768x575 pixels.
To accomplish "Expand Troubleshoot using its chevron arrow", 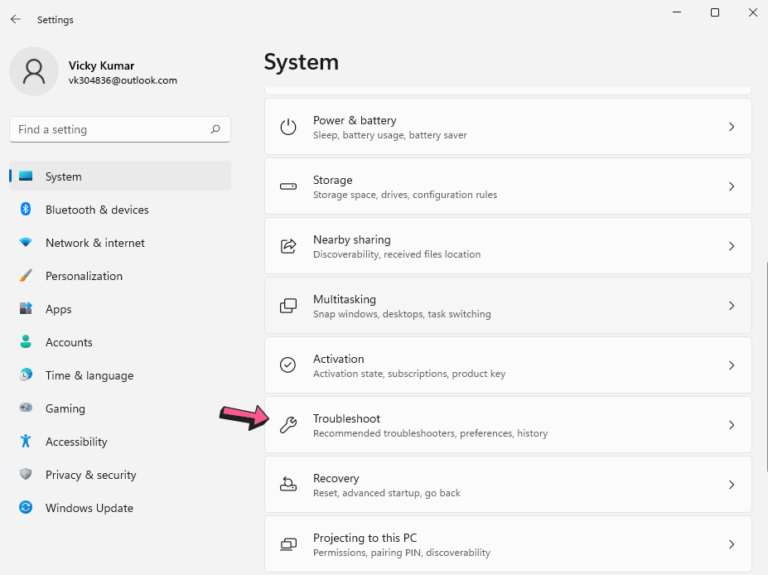I will click(731, 425).
